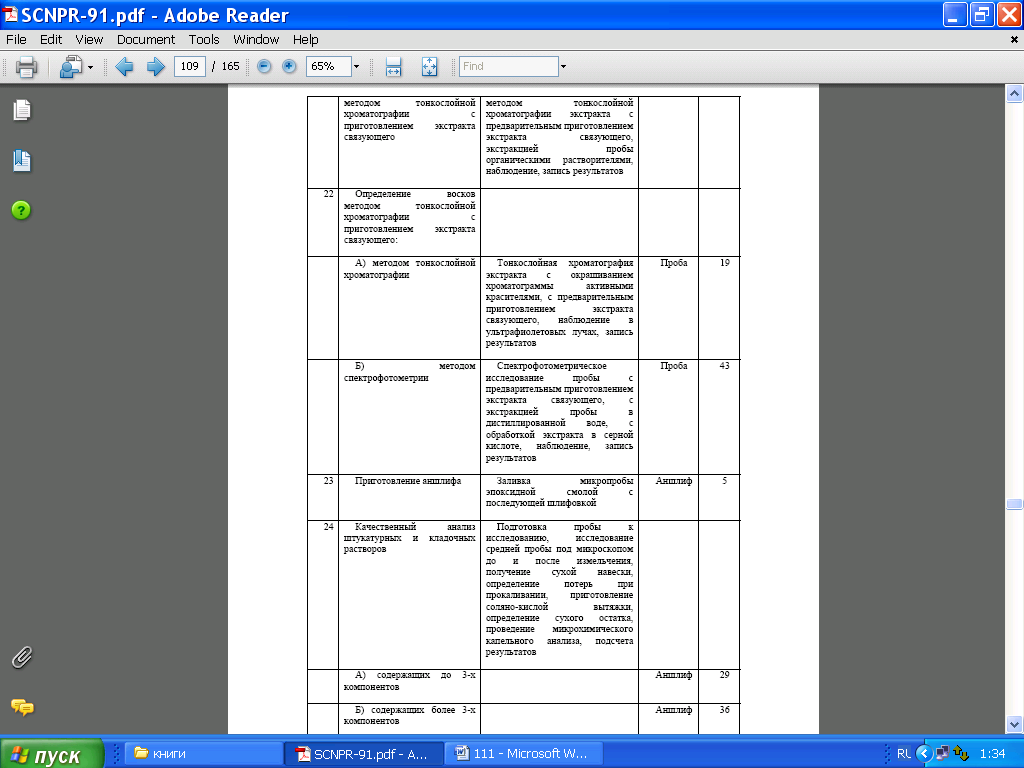Open the Document menu

pos(146,40)
